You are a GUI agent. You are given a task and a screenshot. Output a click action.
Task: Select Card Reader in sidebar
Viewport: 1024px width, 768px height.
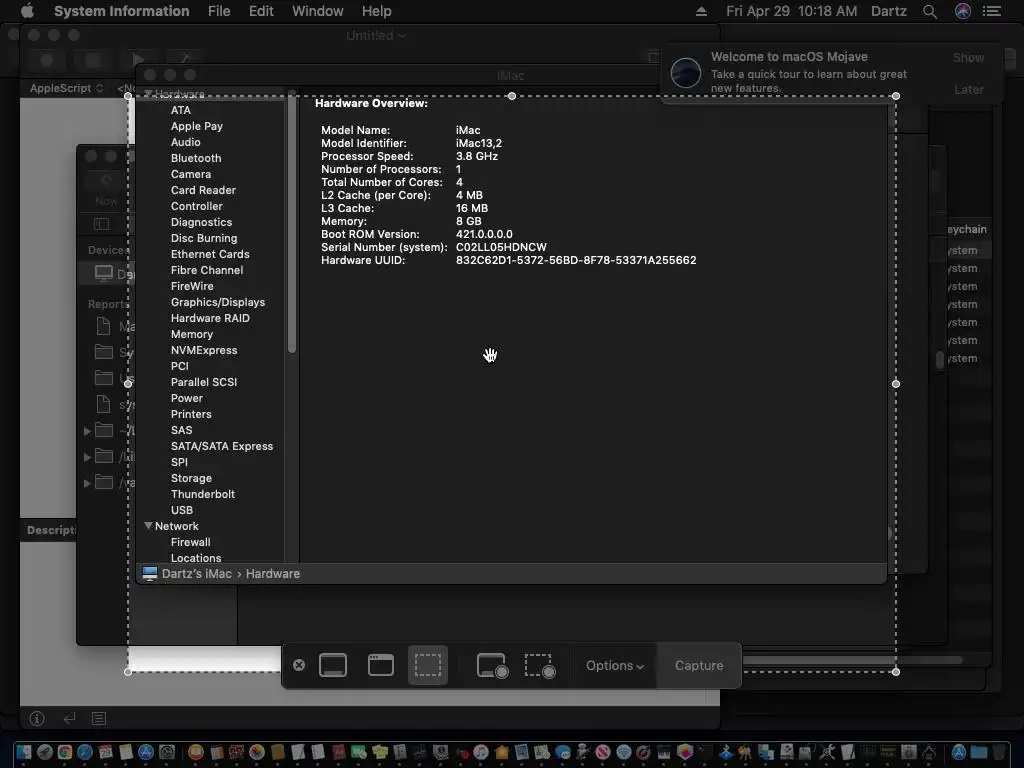tap(203, 190)
